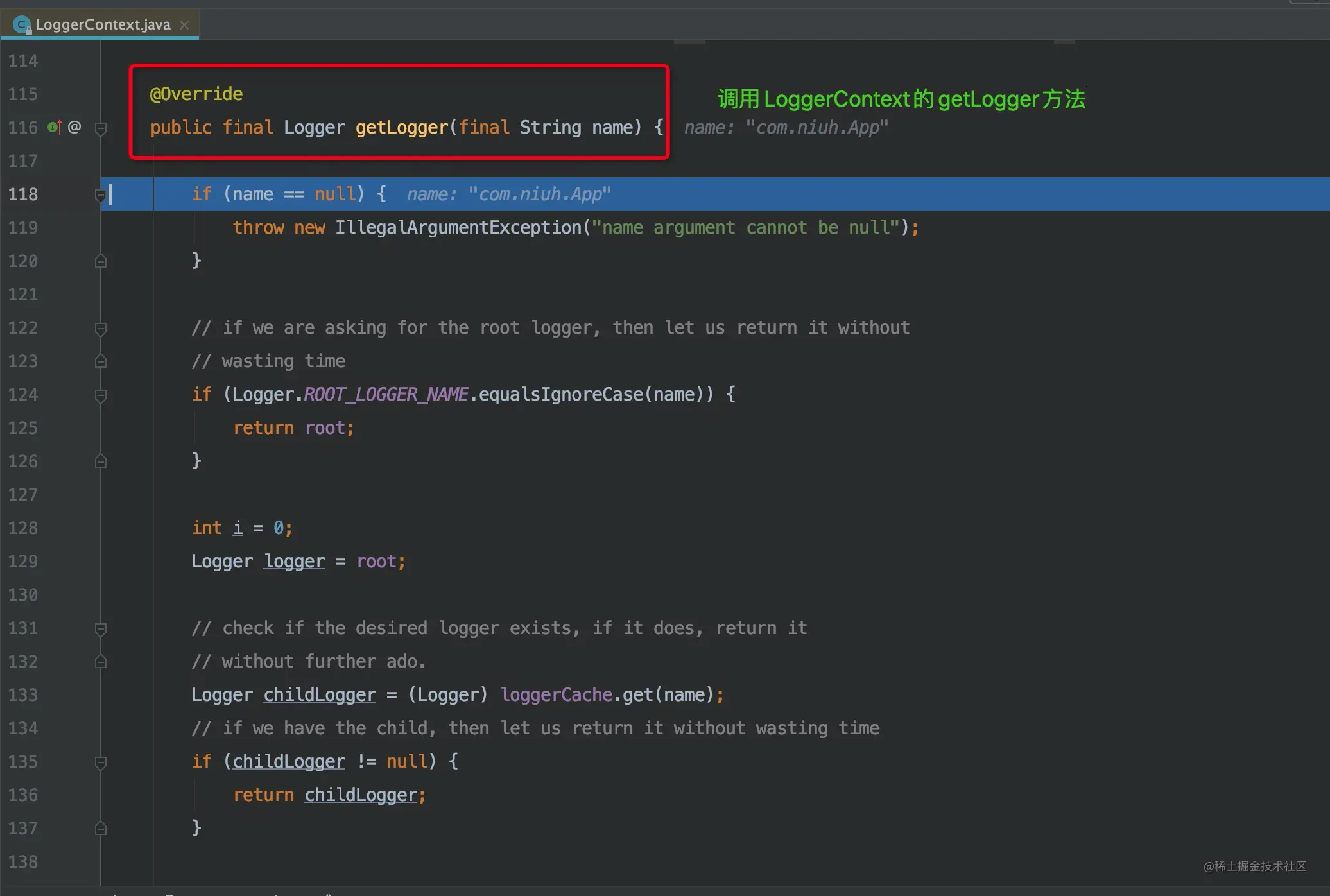This screenshot has width=1330, height=896.
Task: Click line number 133 in the gutter
Action: pyautogui.click(x=23, y=695)
